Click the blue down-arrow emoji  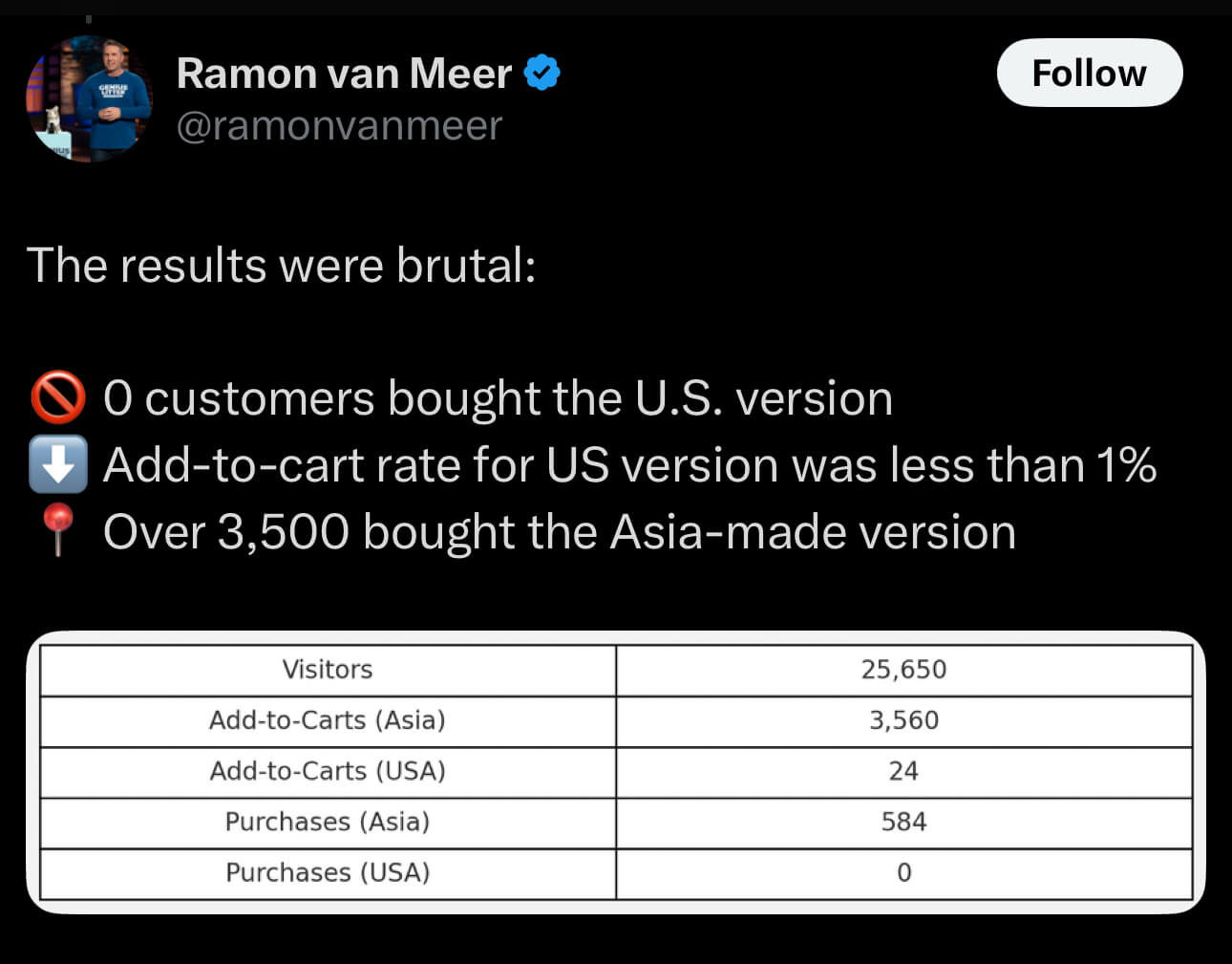[x=58, y=465]
